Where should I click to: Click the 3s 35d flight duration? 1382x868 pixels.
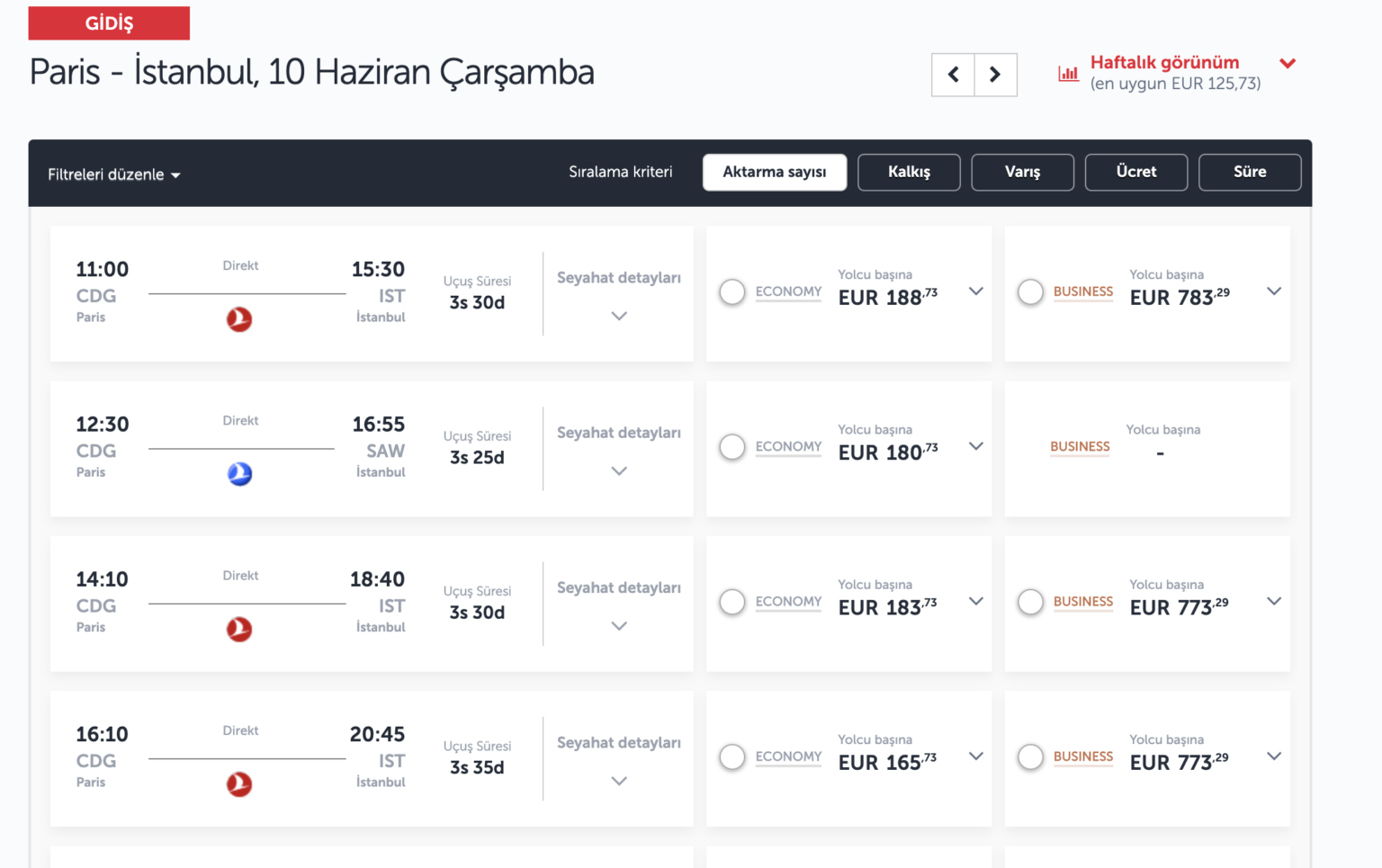(477, 767)
